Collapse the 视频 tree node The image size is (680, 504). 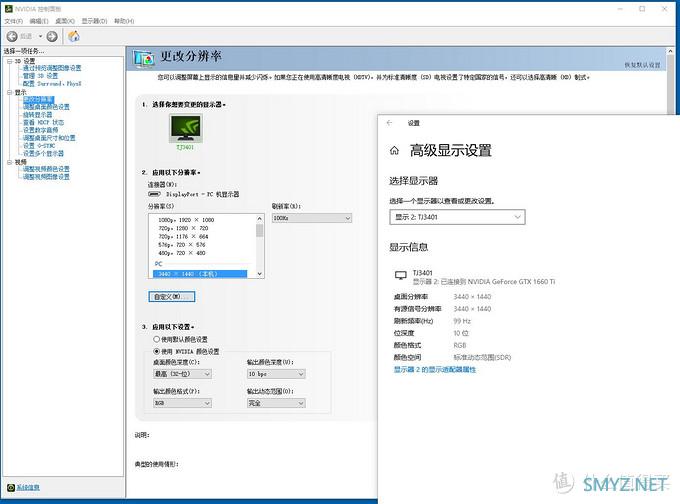pyautogui.click(x=10, y=162)
